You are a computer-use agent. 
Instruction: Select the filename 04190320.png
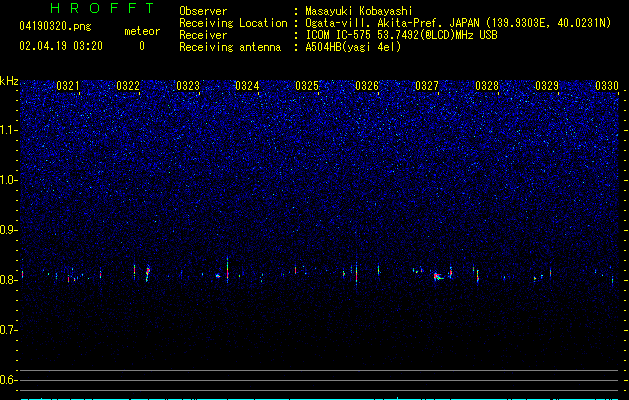[x=55, y=26]
